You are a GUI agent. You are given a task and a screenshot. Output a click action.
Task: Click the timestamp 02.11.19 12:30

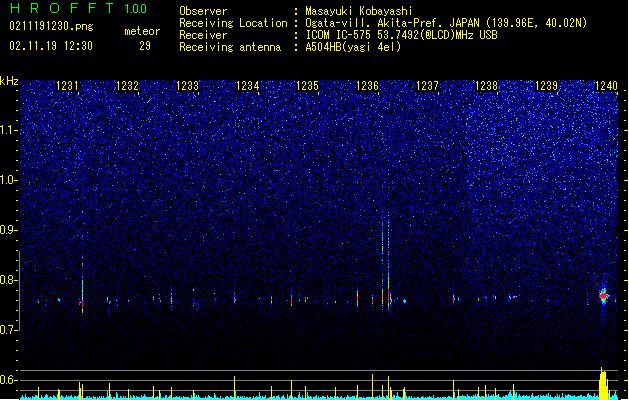(x=51, y=46)
